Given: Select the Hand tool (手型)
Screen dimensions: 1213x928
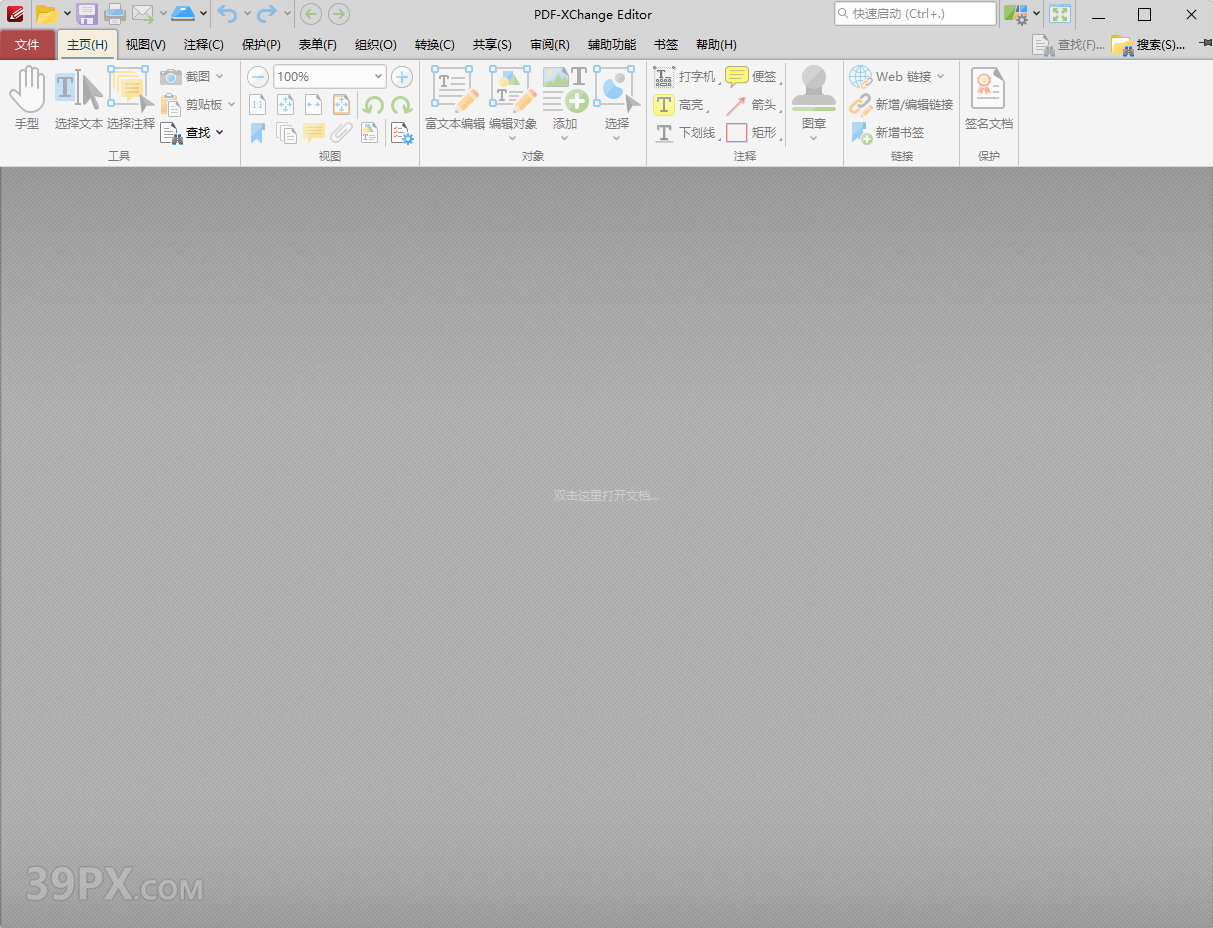Looking at the screenshot, I should (27, 98).
